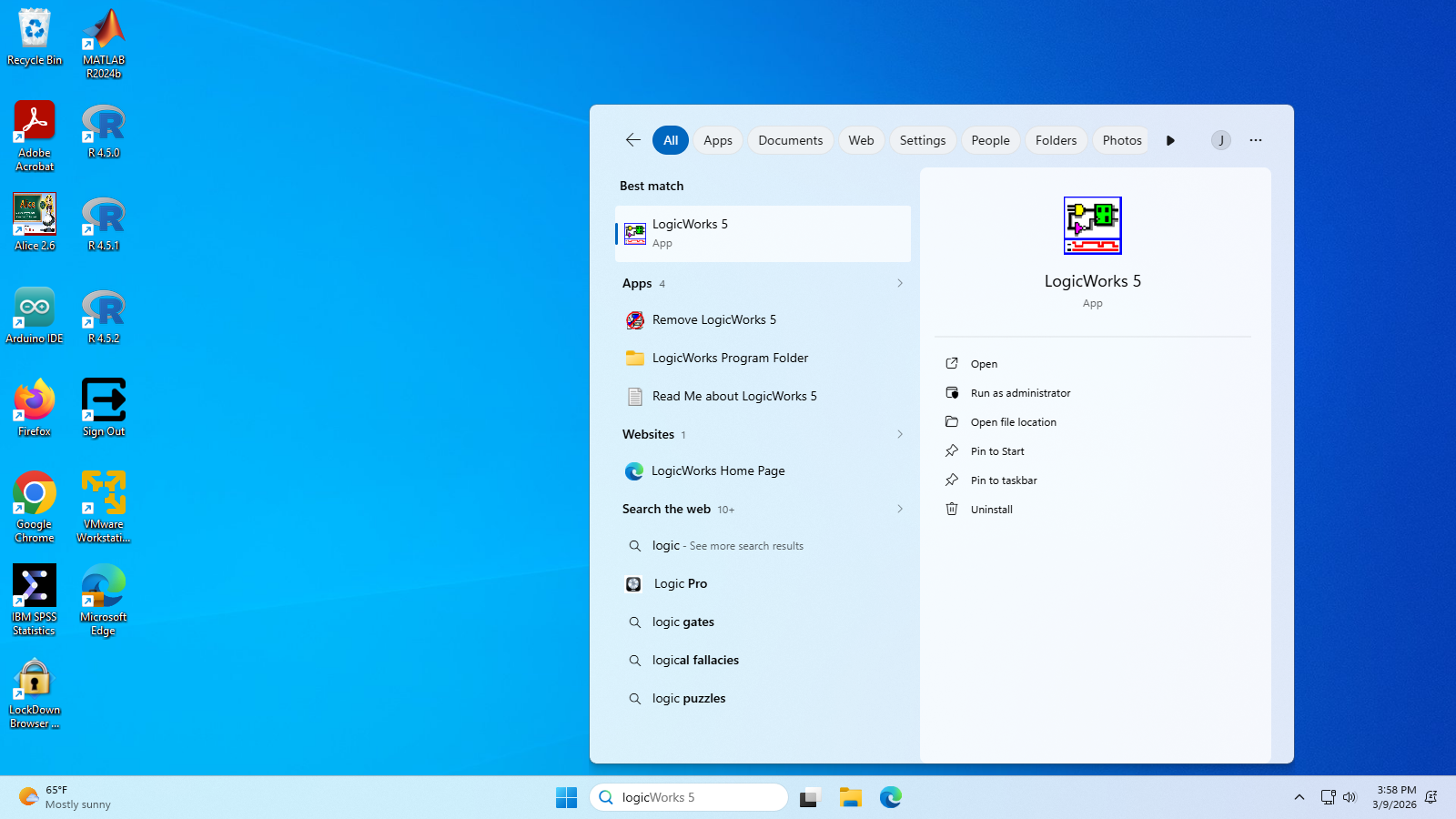Switch to the Web filter tab
This screenshot has height=819, width=1456.
pyautogui.click(x=861, y=140)
